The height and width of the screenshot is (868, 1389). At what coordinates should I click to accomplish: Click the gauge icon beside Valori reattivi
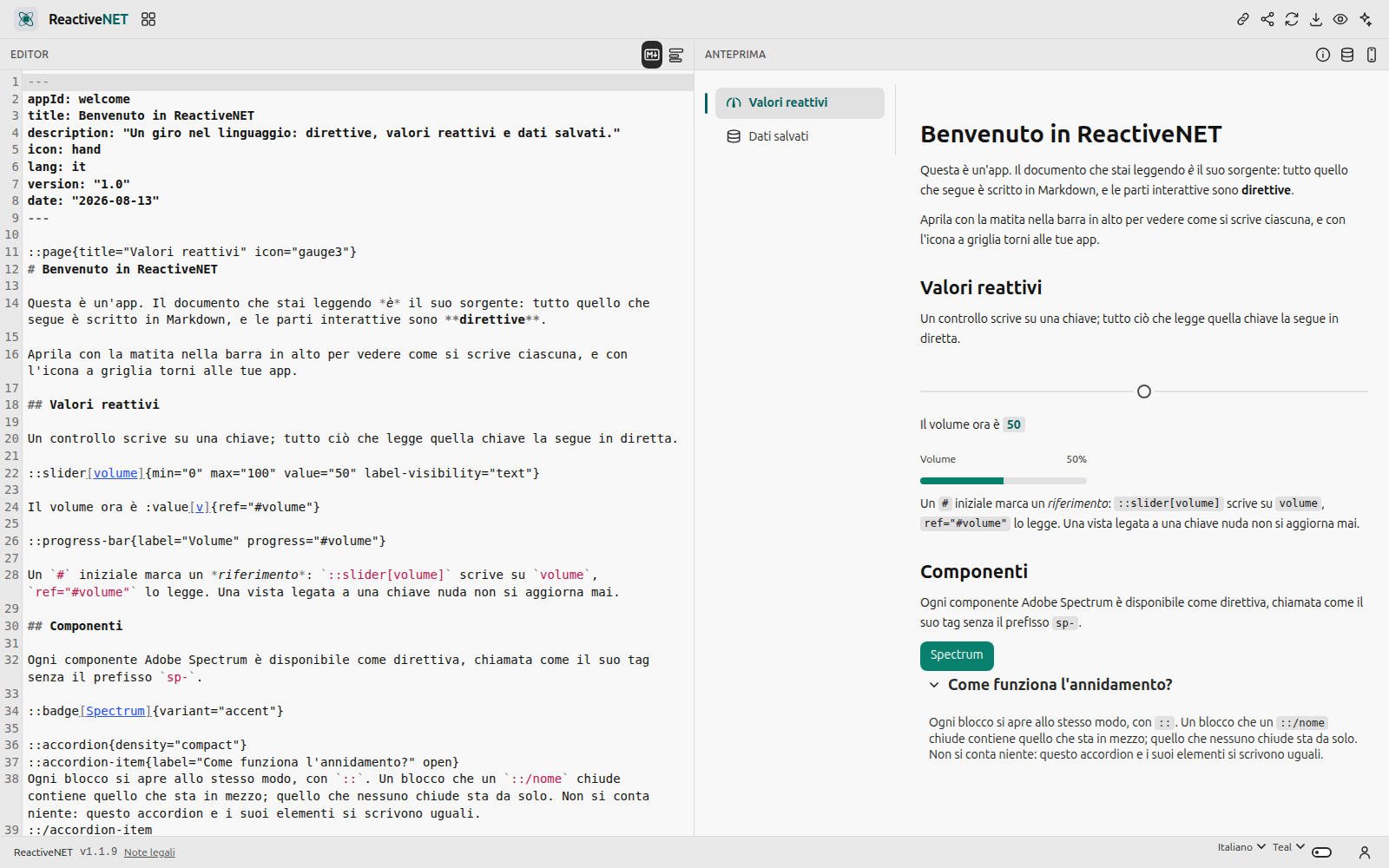click(x=734, y=102)
